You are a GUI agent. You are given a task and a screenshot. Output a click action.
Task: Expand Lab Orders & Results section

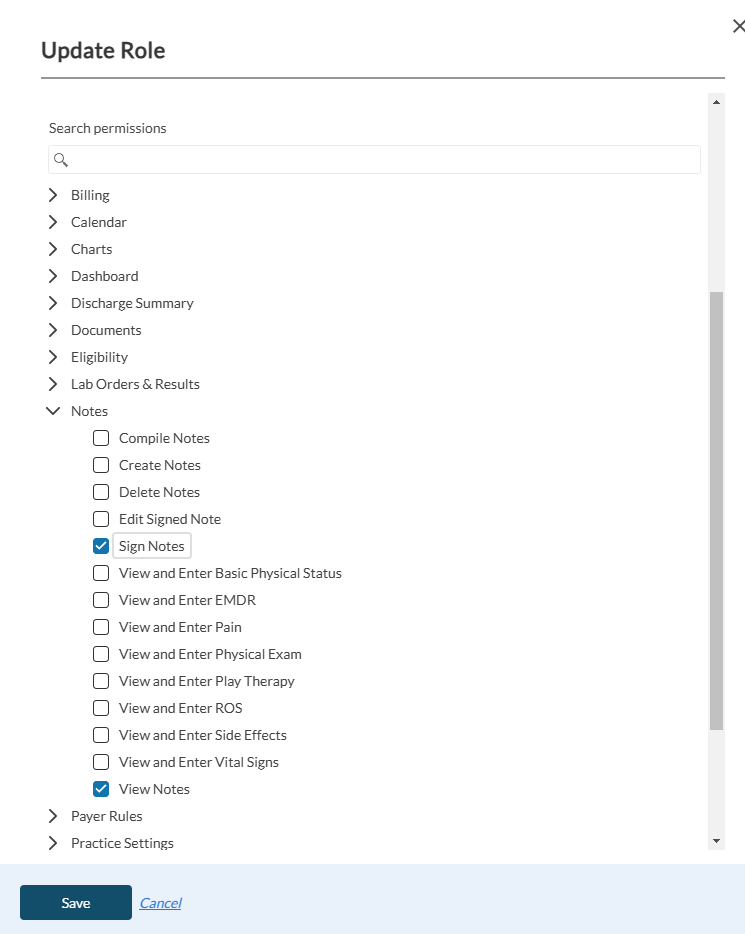click(x=54, y=384)
